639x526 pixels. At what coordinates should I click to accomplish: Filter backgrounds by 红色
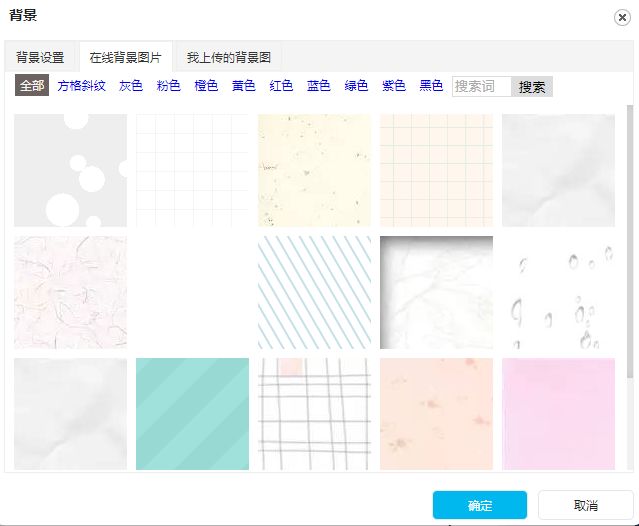coord(281,86)
